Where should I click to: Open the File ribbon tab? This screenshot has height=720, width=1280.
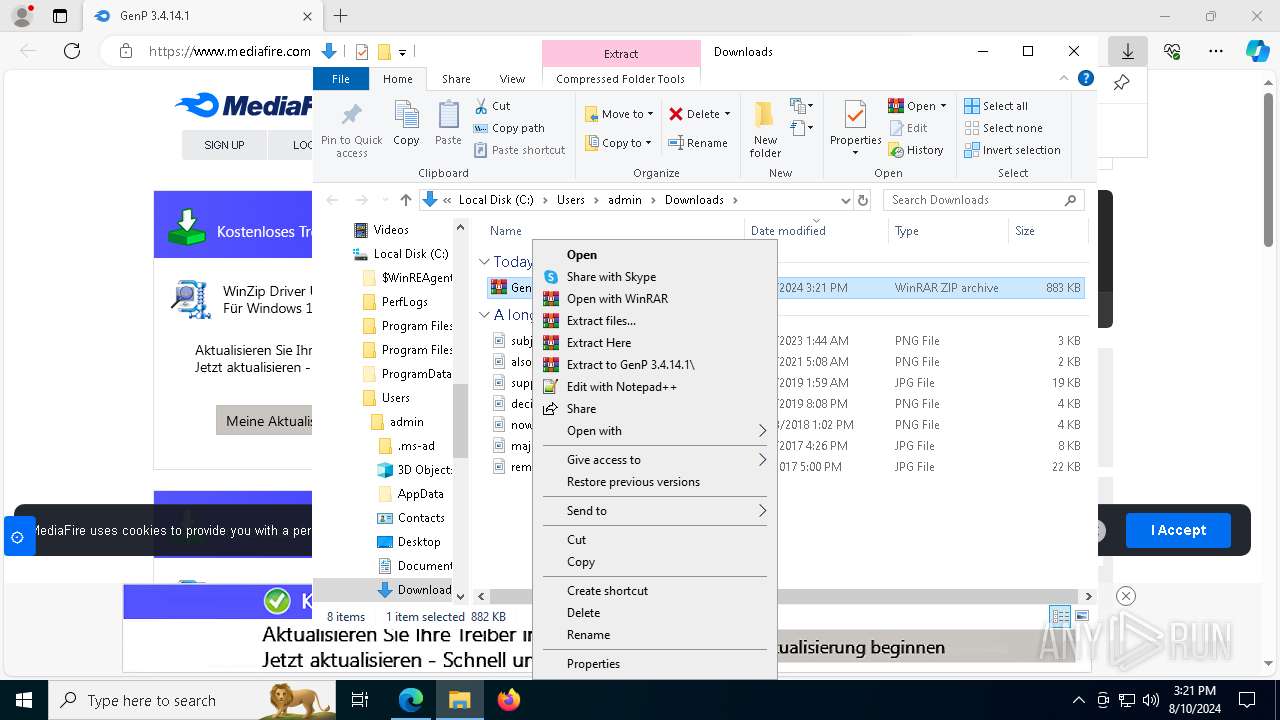(341, 79)
